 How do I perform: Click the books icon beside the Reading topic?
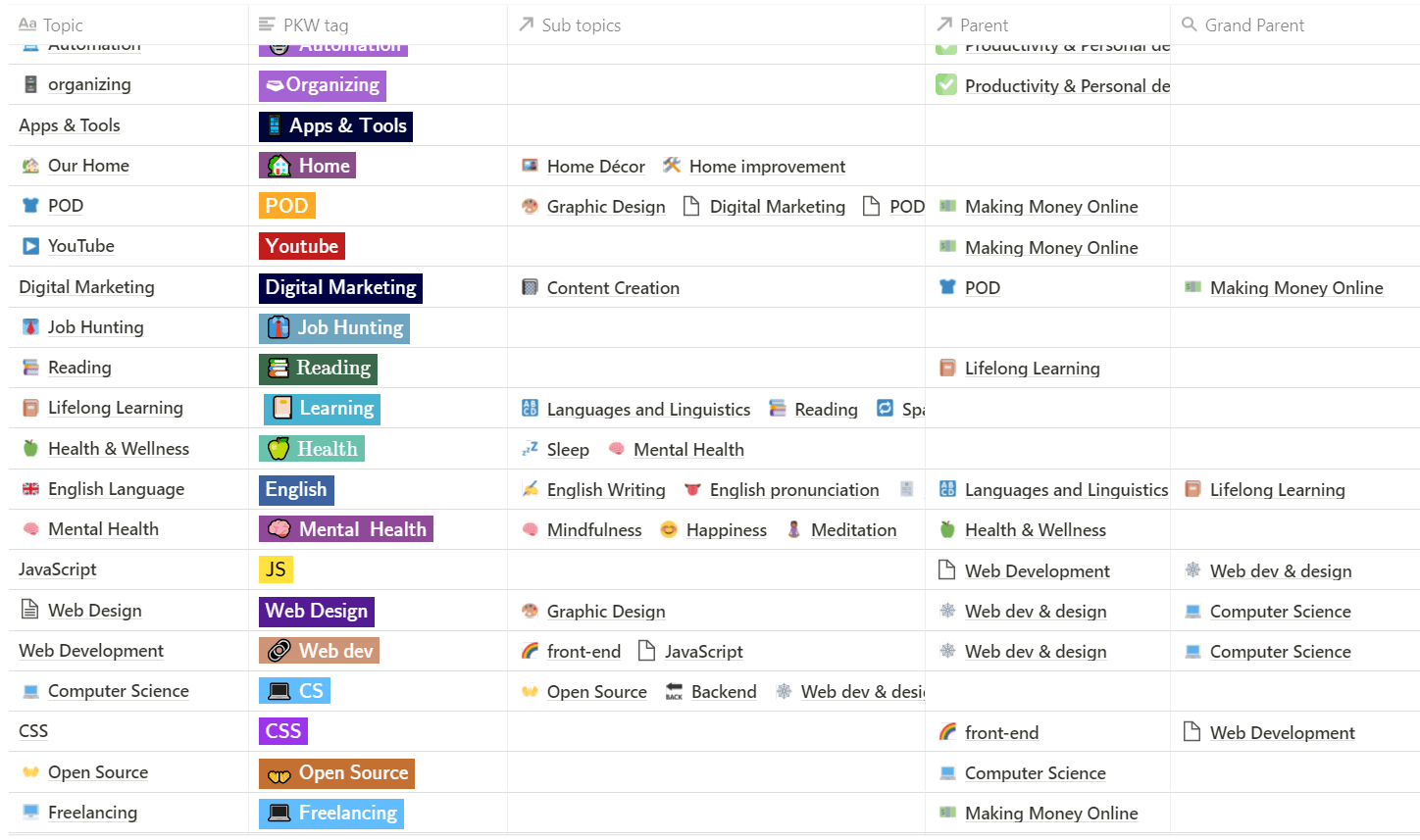(x=30, y=368)
